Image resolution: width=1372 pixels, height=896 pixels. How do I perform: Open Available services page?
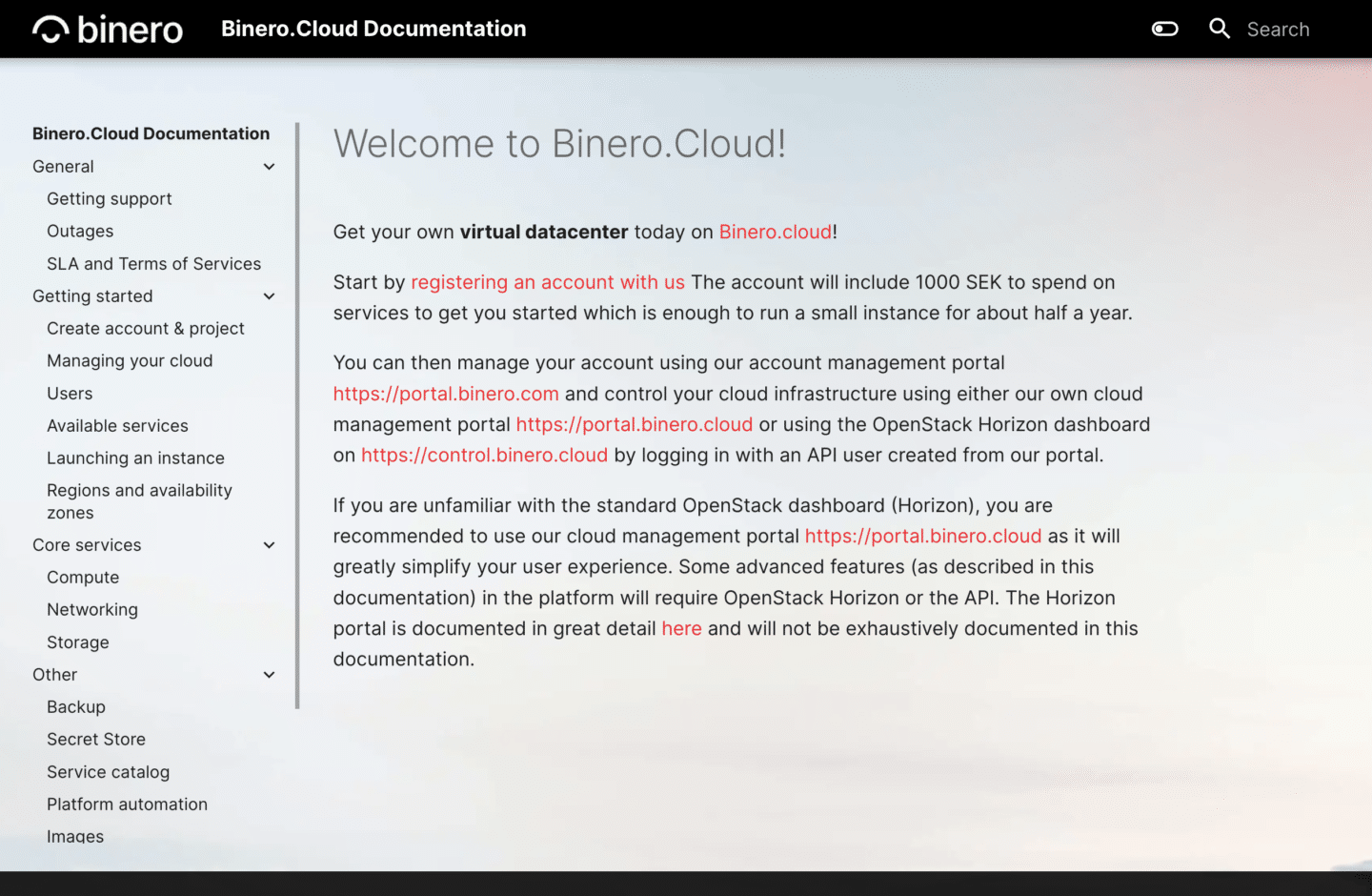click(x=117, y=426)
